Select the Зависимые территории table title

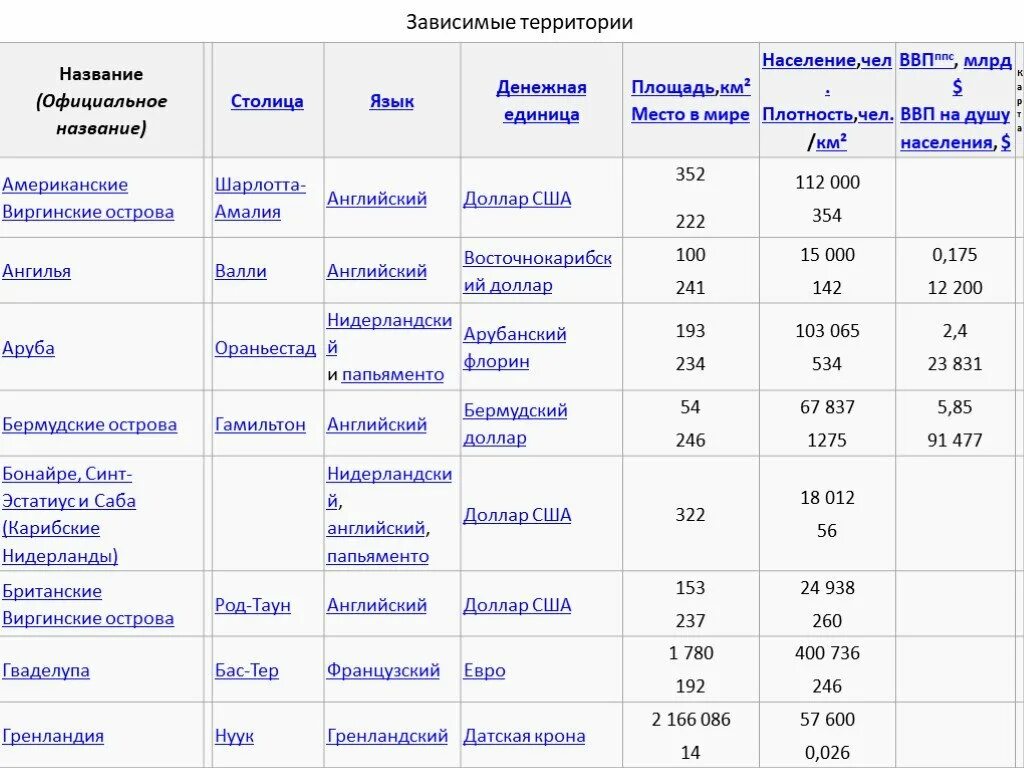click(x=519, y=22)
